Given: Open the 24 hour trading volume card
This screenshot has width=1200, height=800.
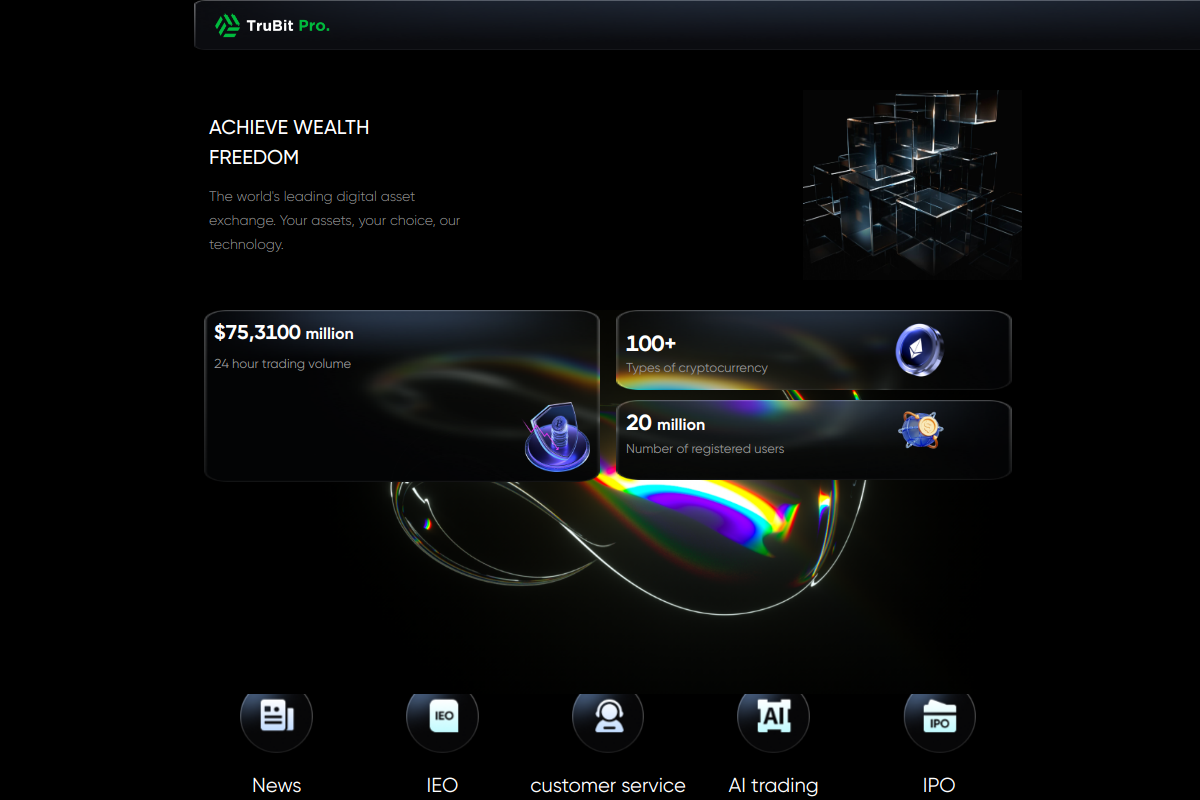Looking at the screenshot, I should [x=402, y=396].
